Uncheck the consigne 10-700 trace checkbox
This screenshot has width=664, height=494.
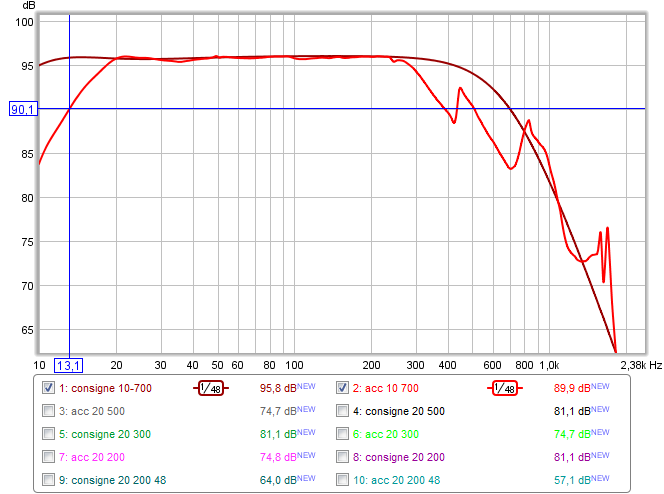(x=48, y=387)
